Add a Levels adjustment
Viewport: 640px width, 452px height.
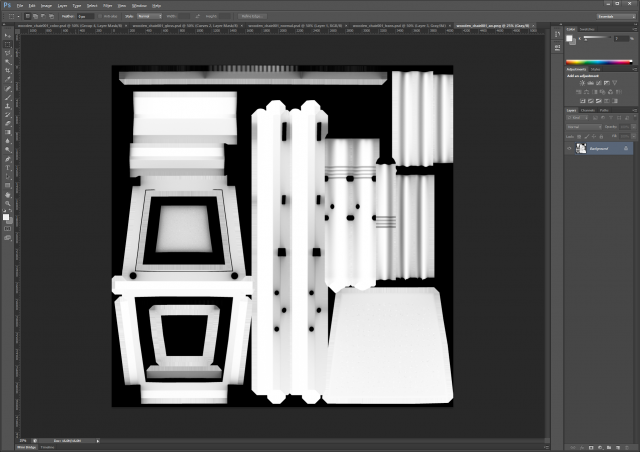pos(591,83)
